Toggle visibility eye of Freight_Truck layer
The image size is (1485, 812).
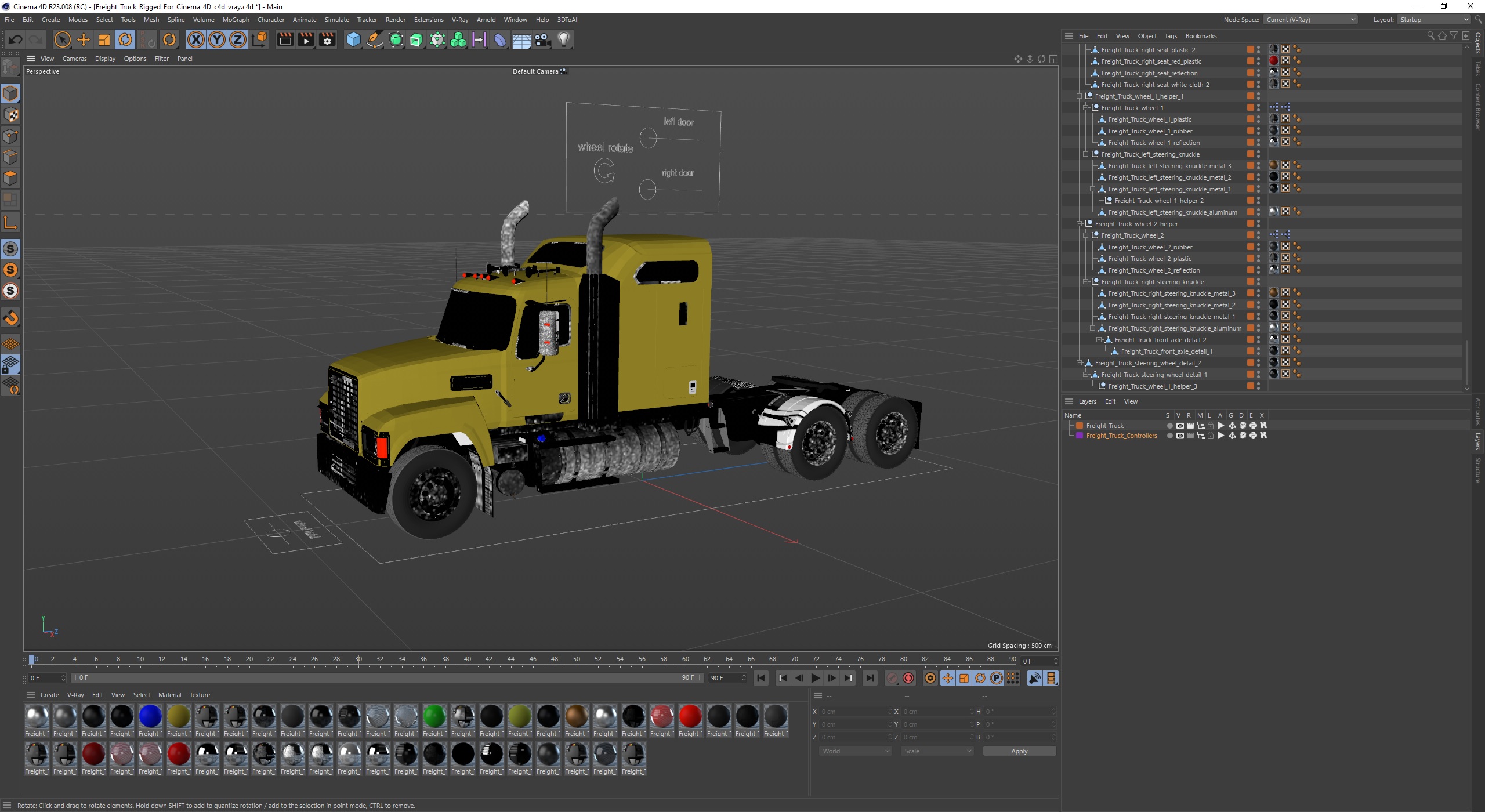pyautogui.click(x=1179, y=426)
